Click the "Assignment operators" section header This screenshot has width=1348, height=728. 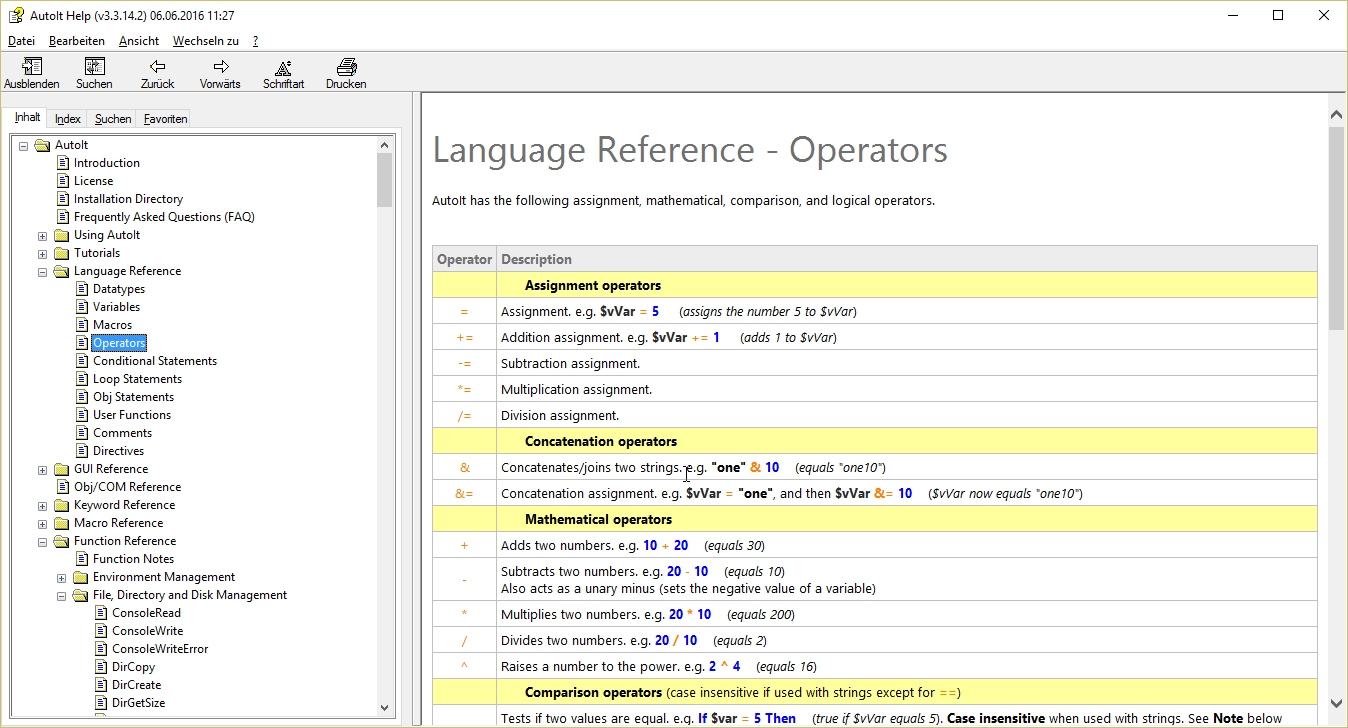593,285
